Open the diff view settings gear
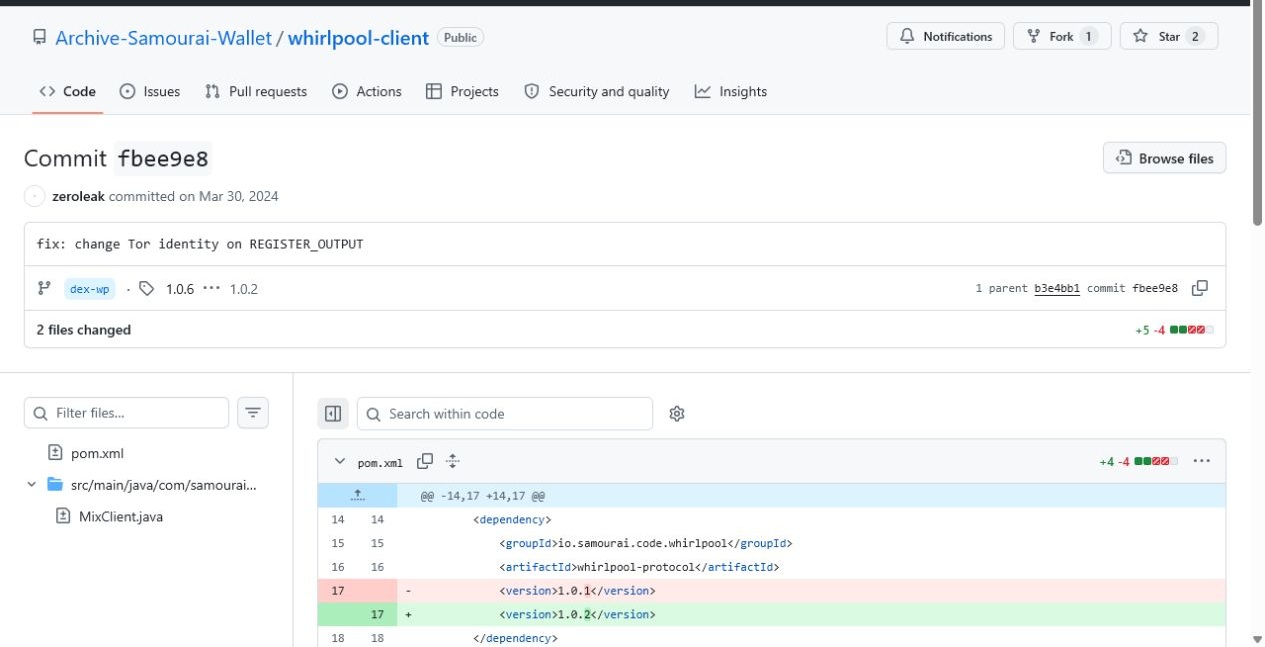This screenshot has height=647, width=1265. (x=677, y=414)
